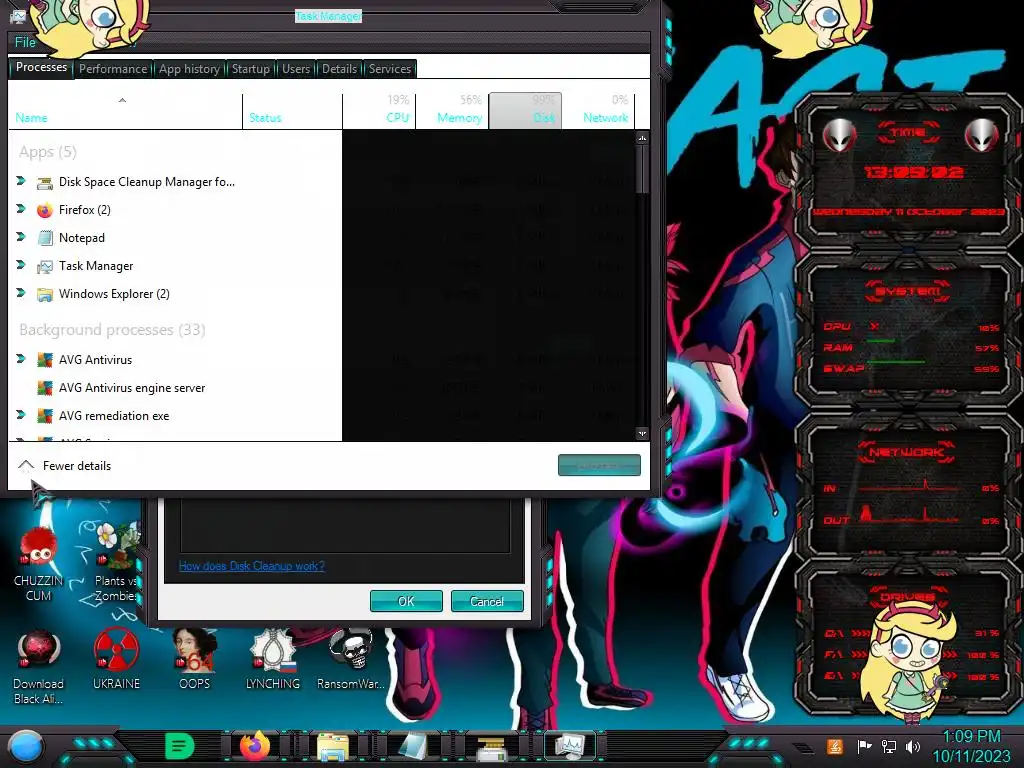
Task: Collapse view with Fewer details
Action: click(x=64, y=466)
